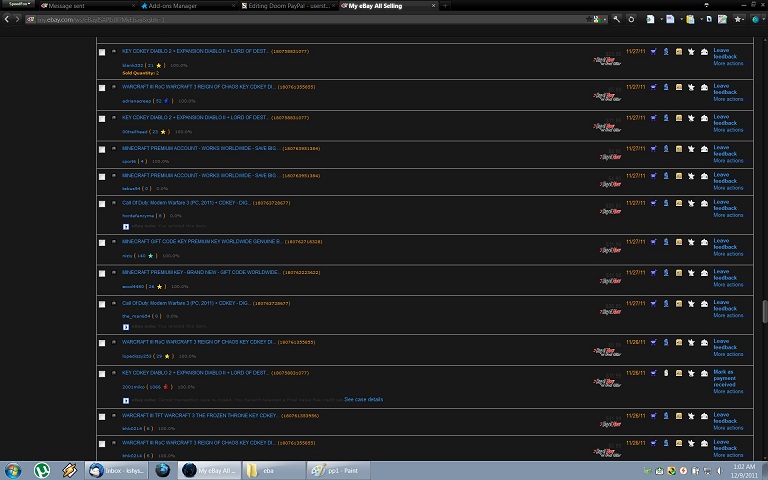Click the red star beside 2001miko
The width and height of the screenshot is (768, 480).
pyautogui.click(x=166, y=387)
